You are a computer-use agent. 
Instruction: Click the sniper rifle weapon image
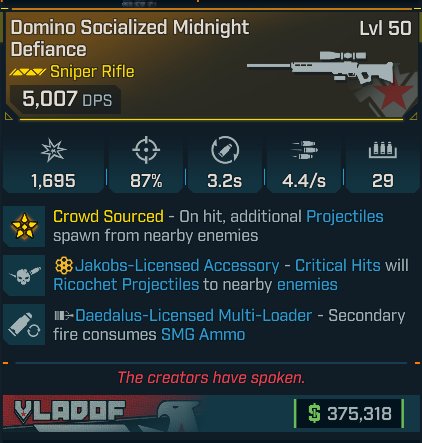[320, 66]
